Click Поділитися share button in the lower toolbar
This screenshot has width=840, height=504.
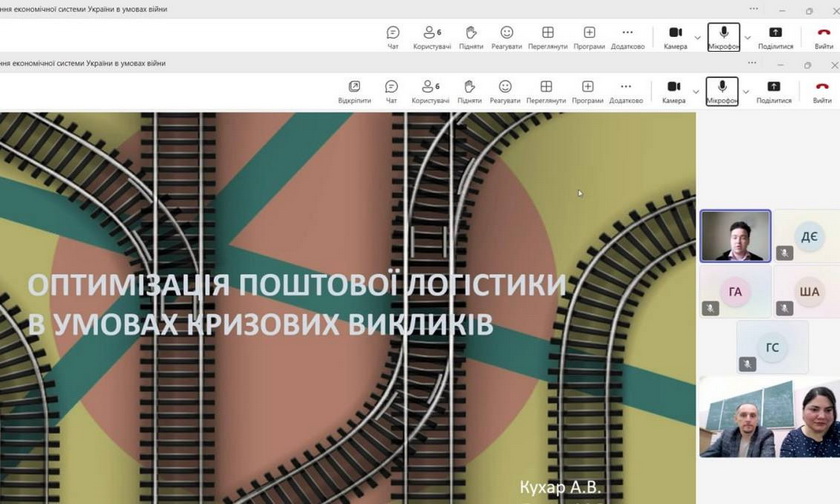[774, 90]
